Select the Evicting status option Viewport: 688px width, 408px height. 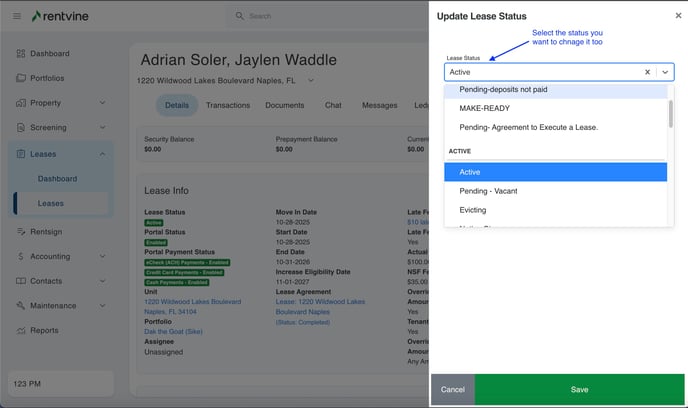474,210
